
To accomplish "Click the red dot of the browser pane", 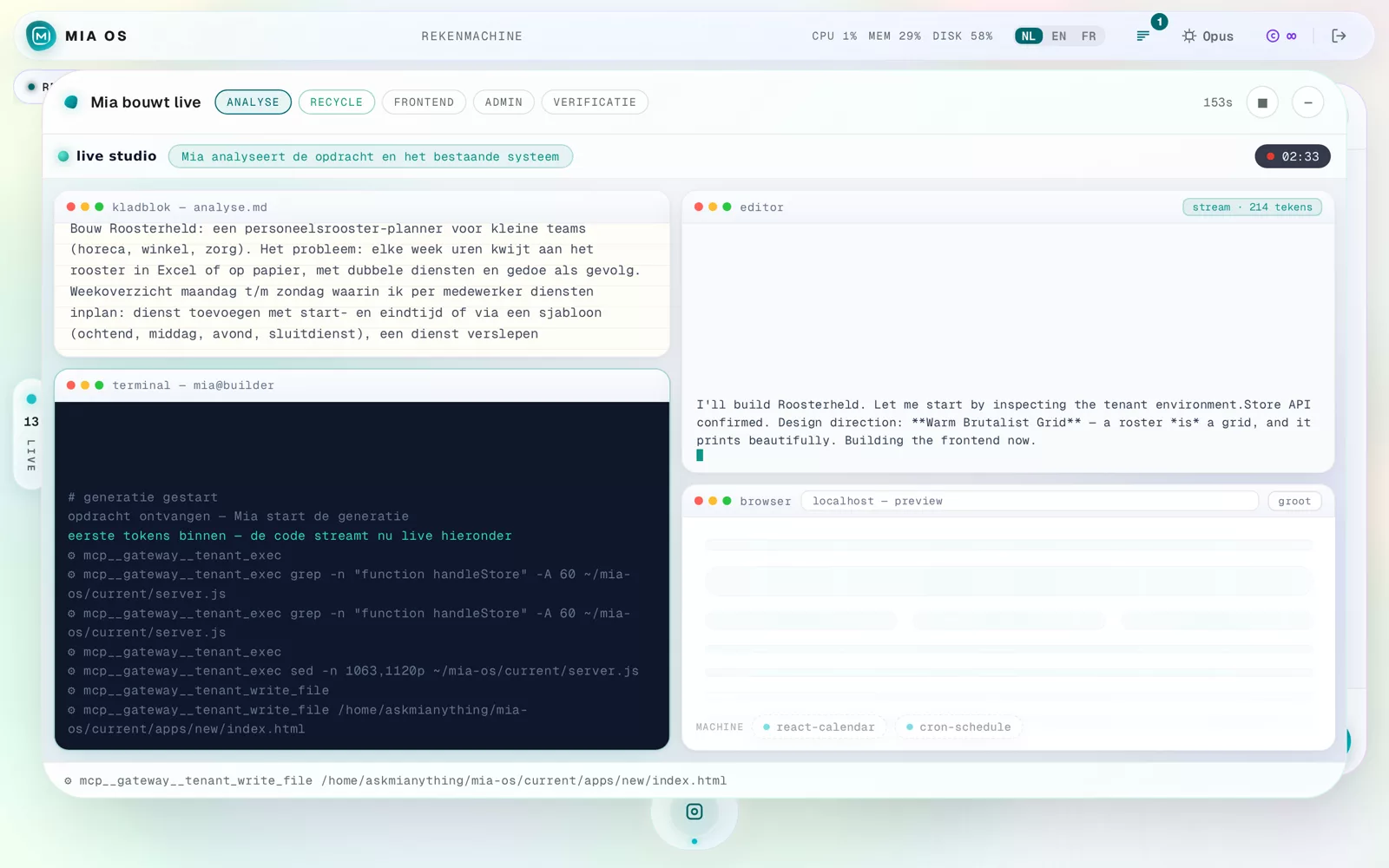I will pos(699,501).
